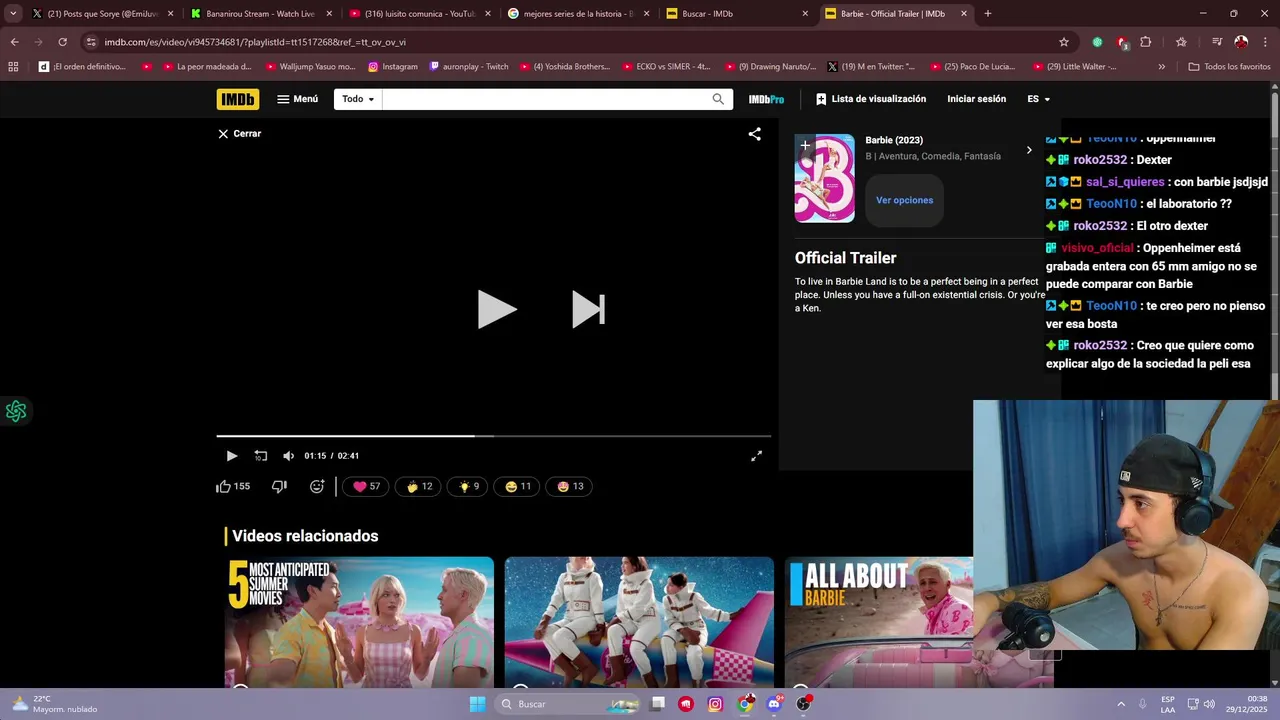Screen dimensions: 1280x720
Task: Open the astronaut Barbies video thumbnail
Action: coord(639,621)
